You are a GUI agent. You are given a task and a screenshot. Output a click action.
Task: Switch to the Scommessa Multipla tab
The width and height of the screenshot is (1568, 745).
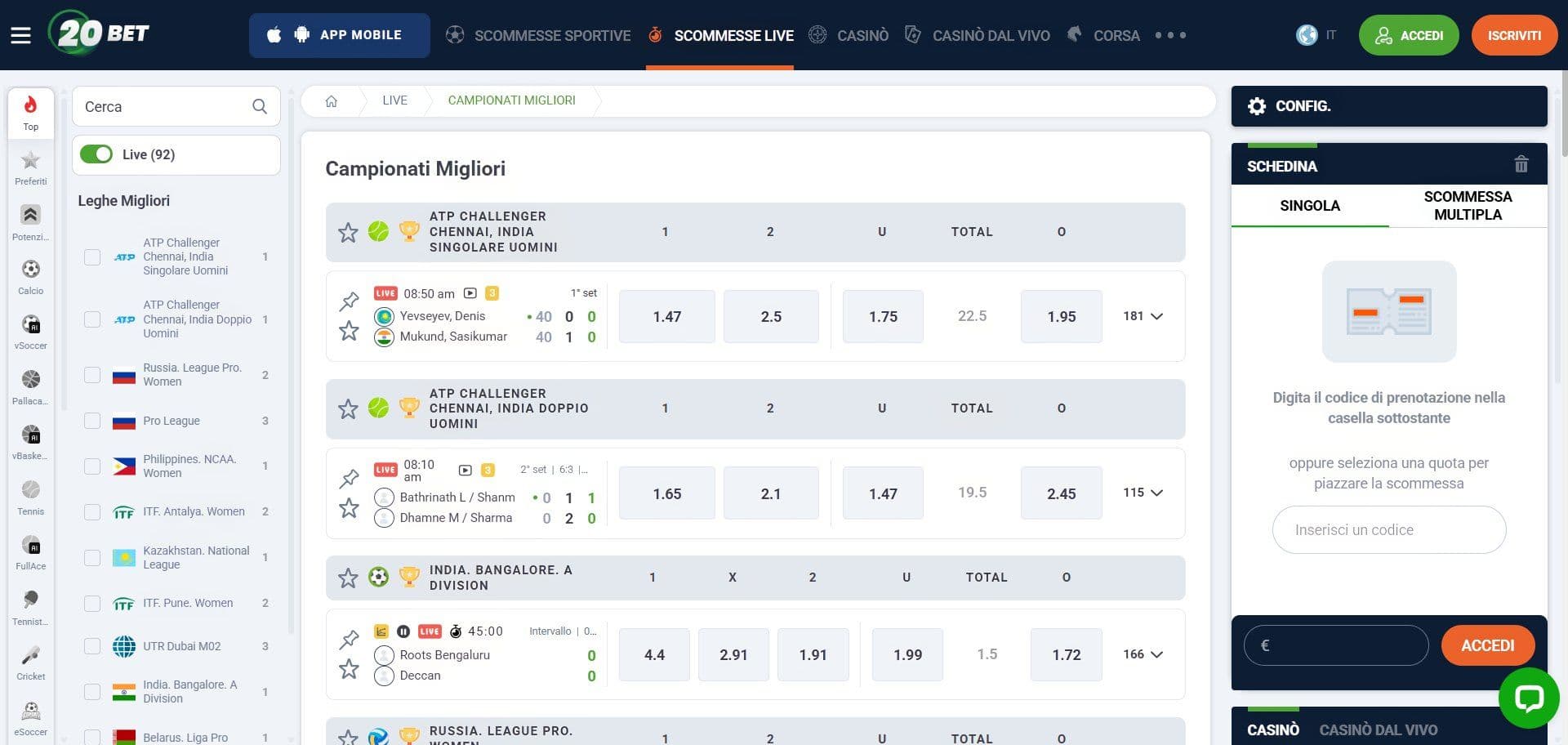[1468, 206]
